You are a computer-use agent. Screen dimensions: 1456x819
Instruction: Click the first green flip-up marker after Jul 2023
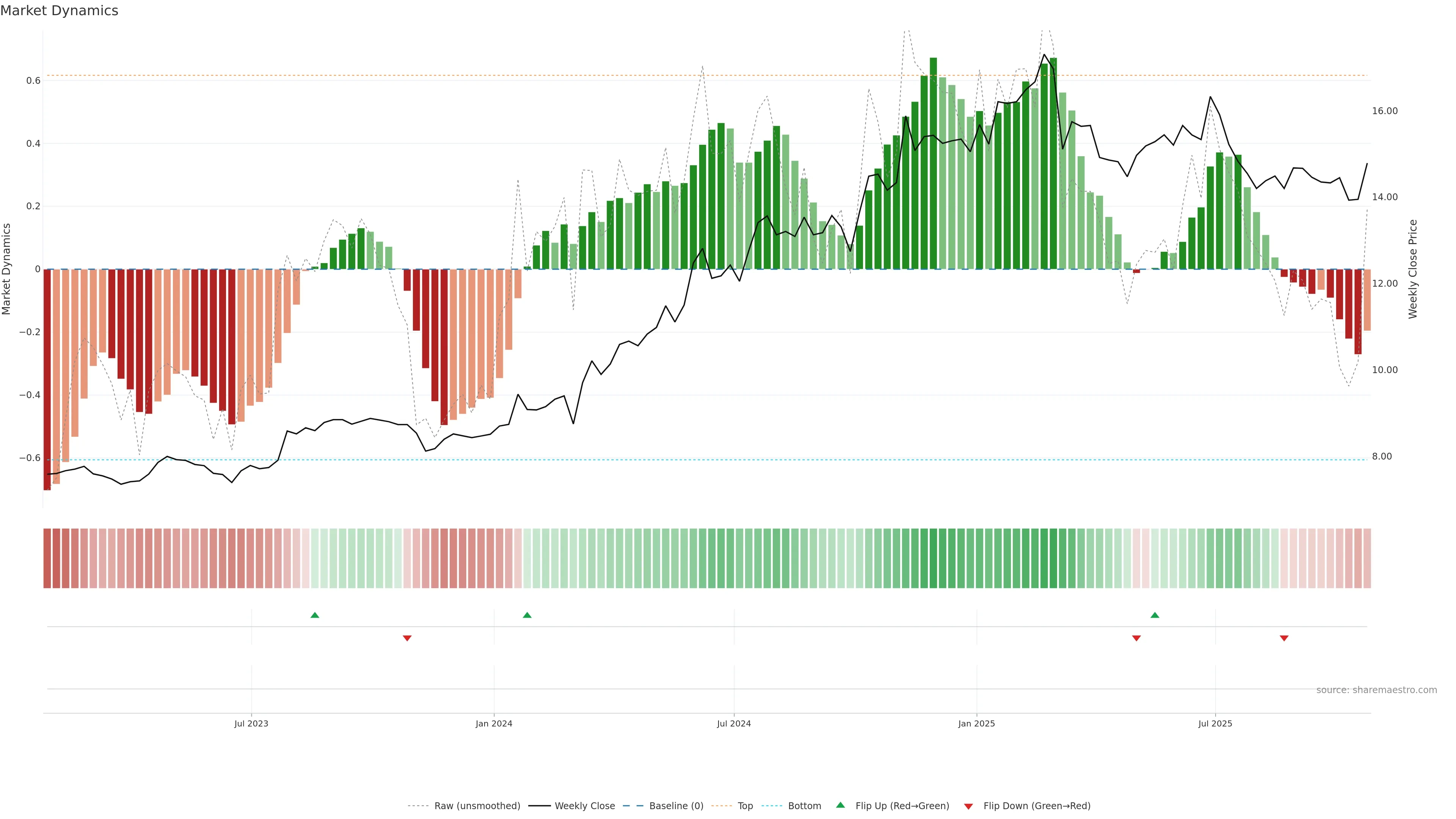315,615
